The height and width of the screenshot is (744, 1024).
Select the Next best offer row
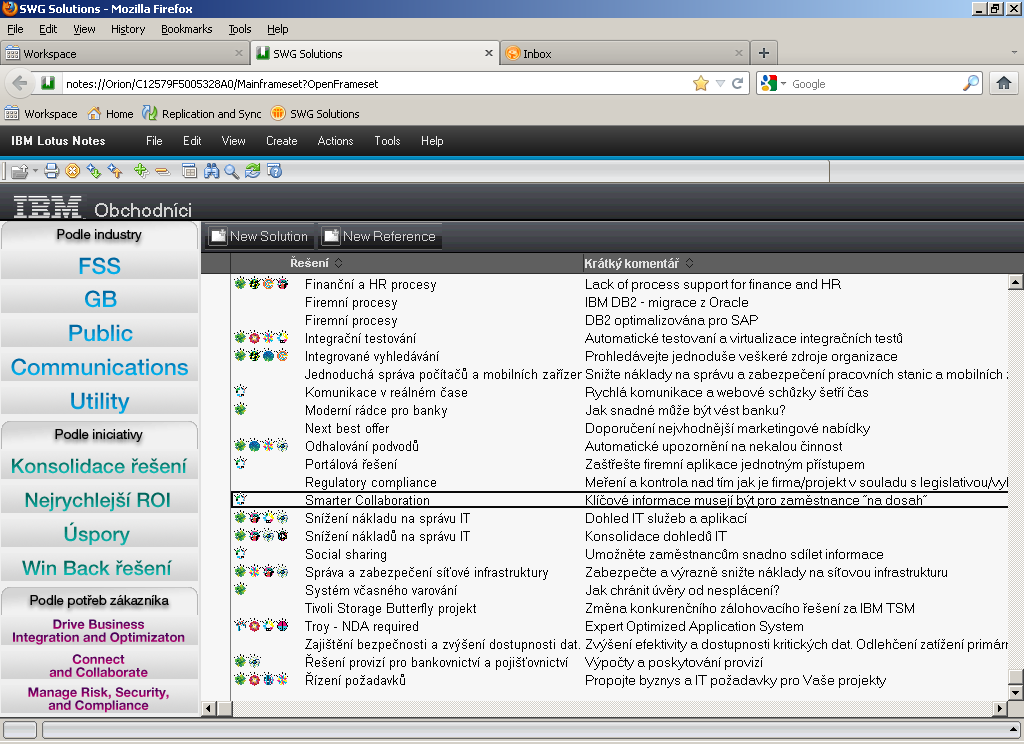(x=619, y=428)
